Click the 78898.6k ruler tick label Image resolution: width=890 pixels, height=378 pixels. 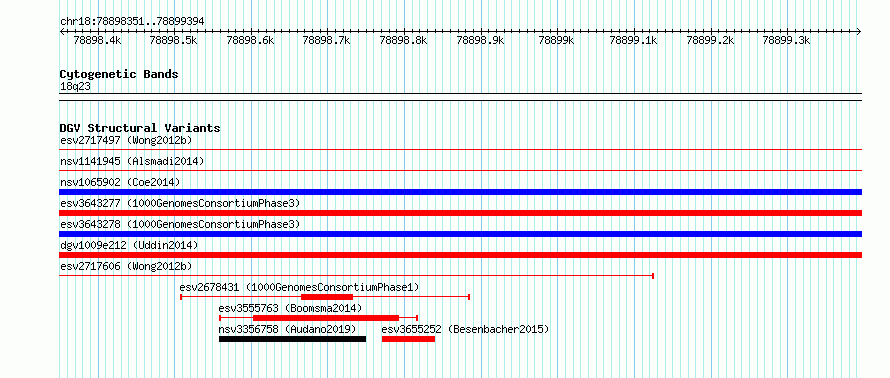coord(250,40)
